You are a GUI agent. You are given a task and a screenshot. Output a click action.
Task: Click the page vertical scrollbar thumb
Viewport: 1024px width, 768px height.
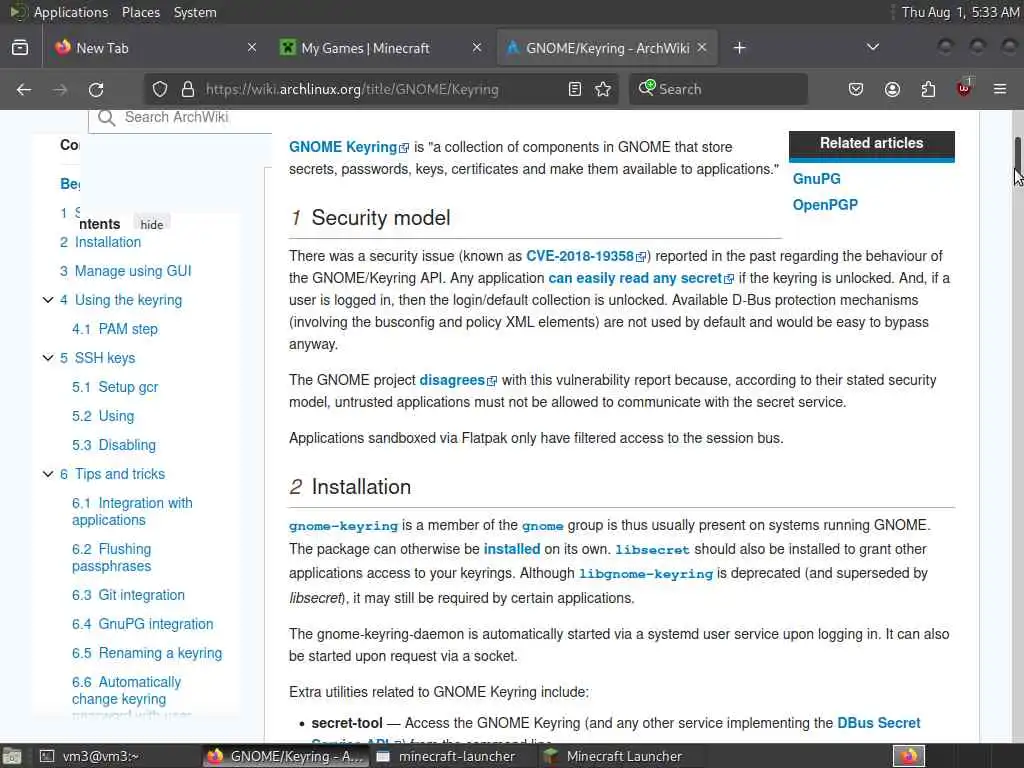[1017, 154]
